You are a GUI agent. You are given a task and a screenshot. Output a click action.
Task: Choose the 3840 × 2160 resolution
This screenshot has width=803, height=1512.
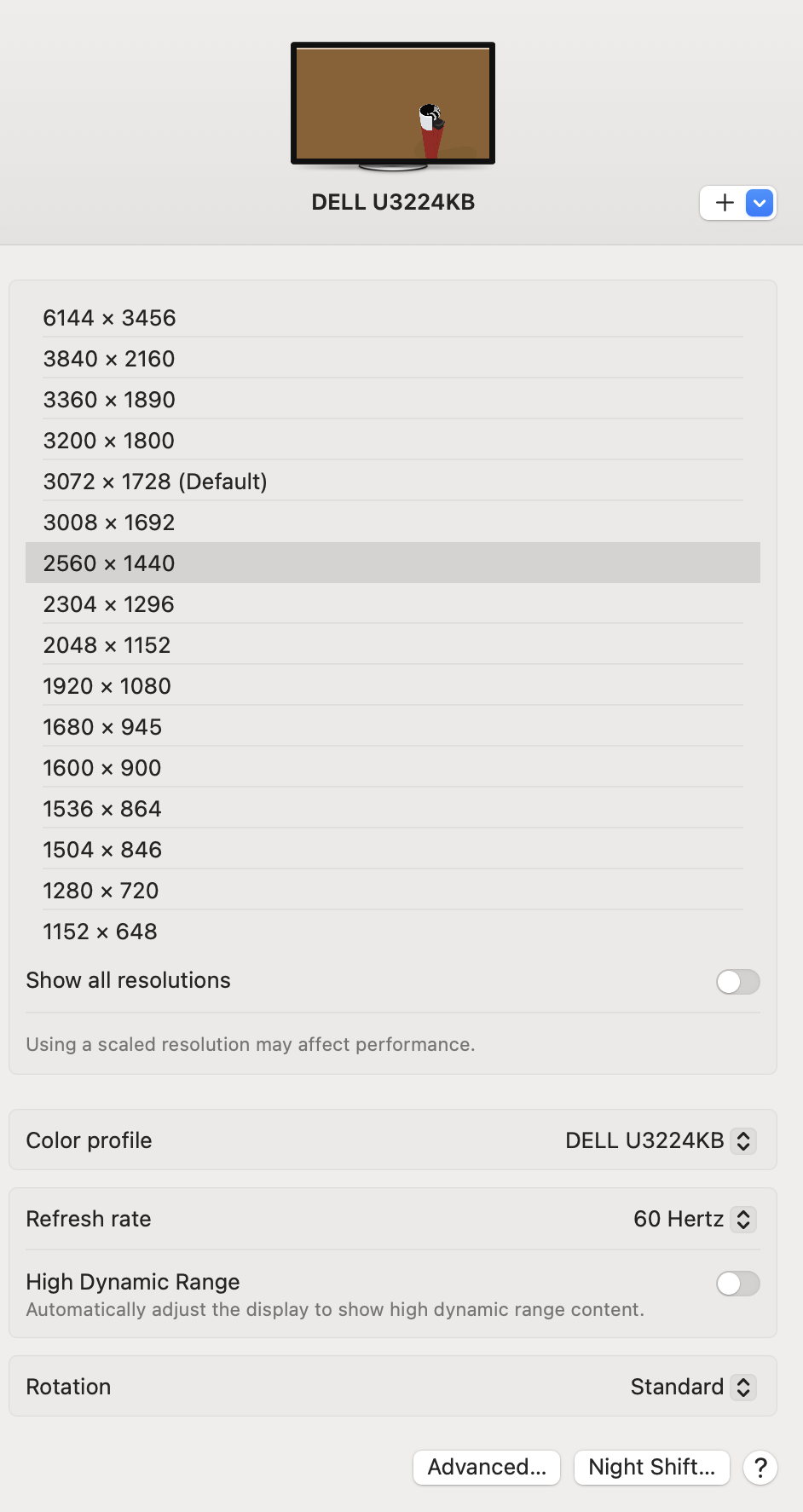[x=393, y=359]
